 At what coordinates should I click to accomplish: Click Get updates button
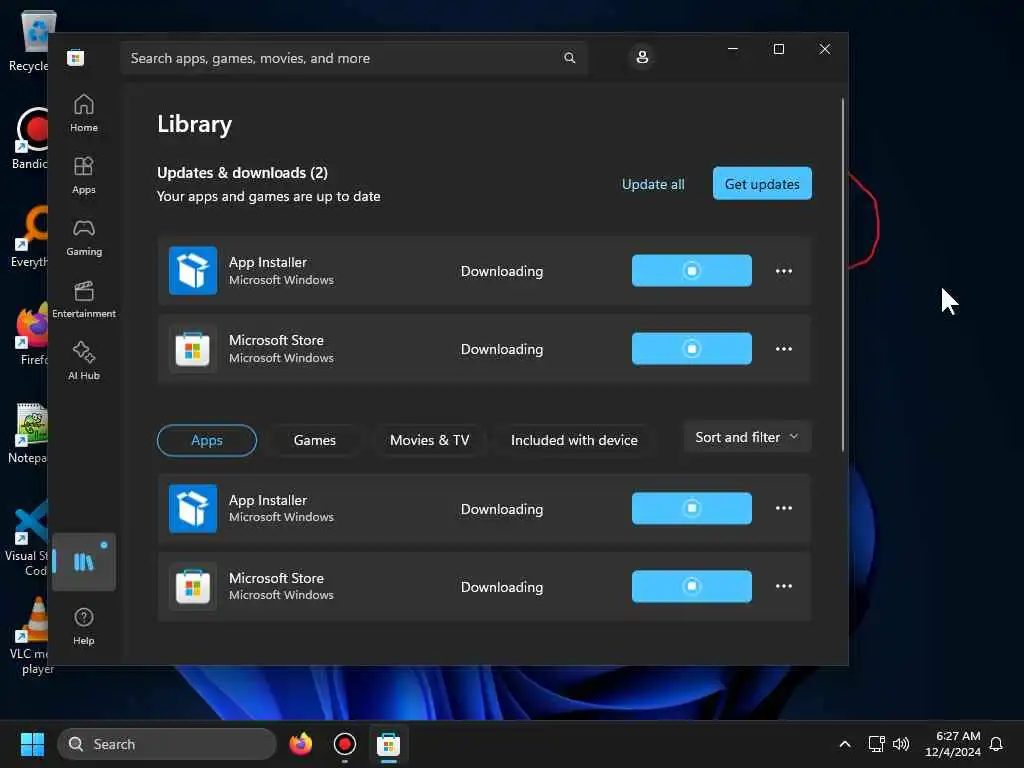click(762, 184)
